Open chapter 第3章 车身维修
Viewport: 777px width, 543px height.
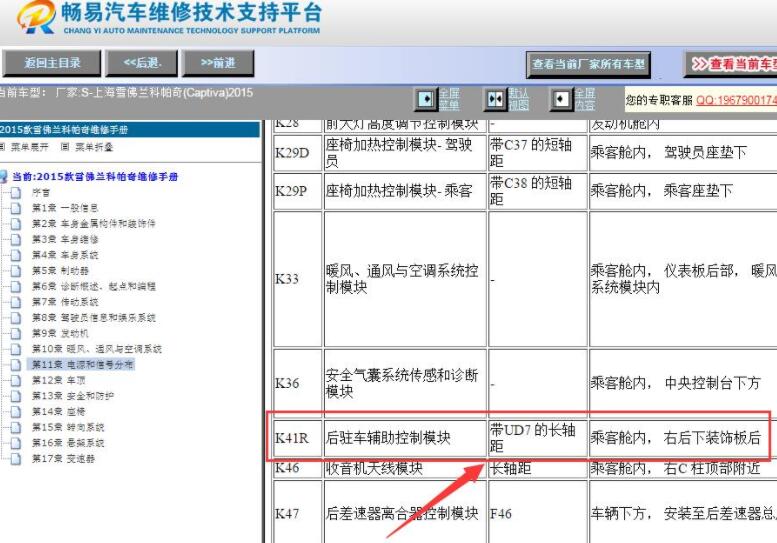coord(65,240)
